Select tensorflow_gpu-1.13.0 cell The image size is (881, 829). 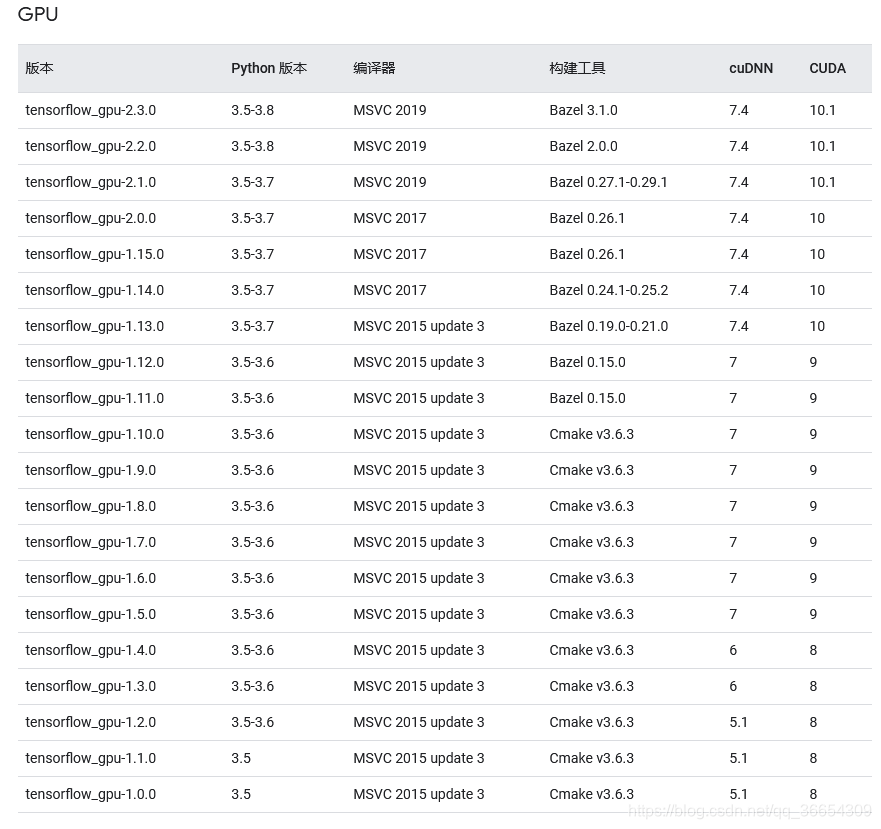(x=94, y=327)
